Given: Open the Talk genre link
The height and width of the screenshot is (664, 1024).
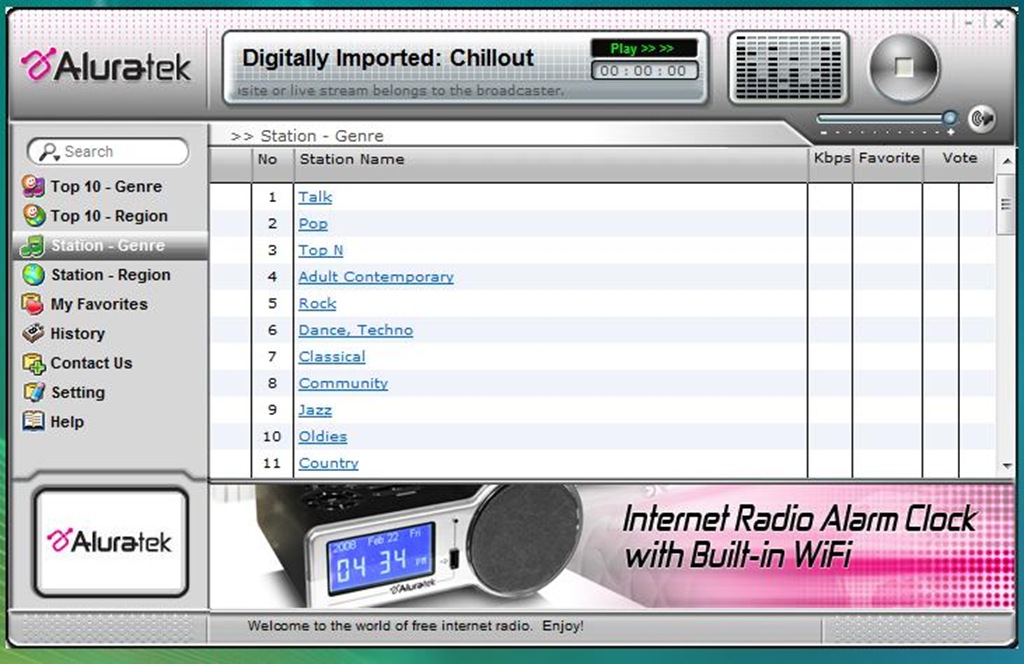Looking at the screenshot, I should coord(315,197).
